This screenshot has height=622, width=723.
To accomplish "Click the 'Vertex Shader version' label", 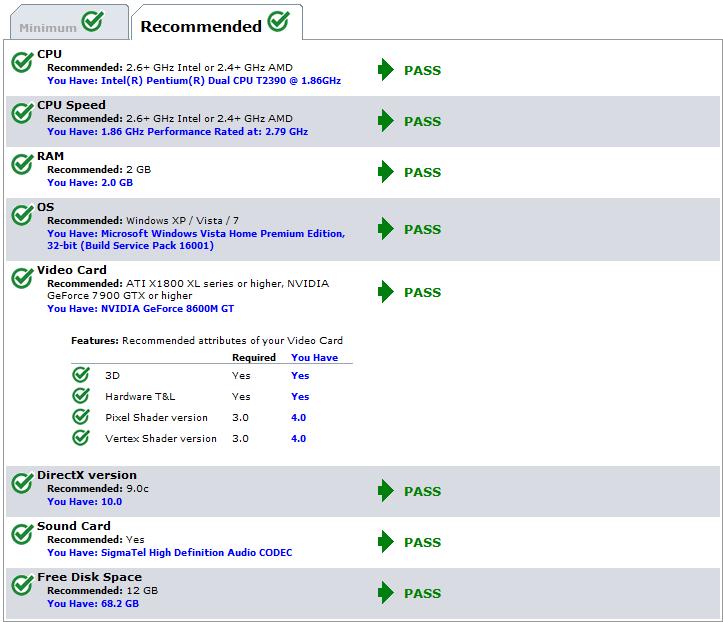I will click(x=160, y=438).
